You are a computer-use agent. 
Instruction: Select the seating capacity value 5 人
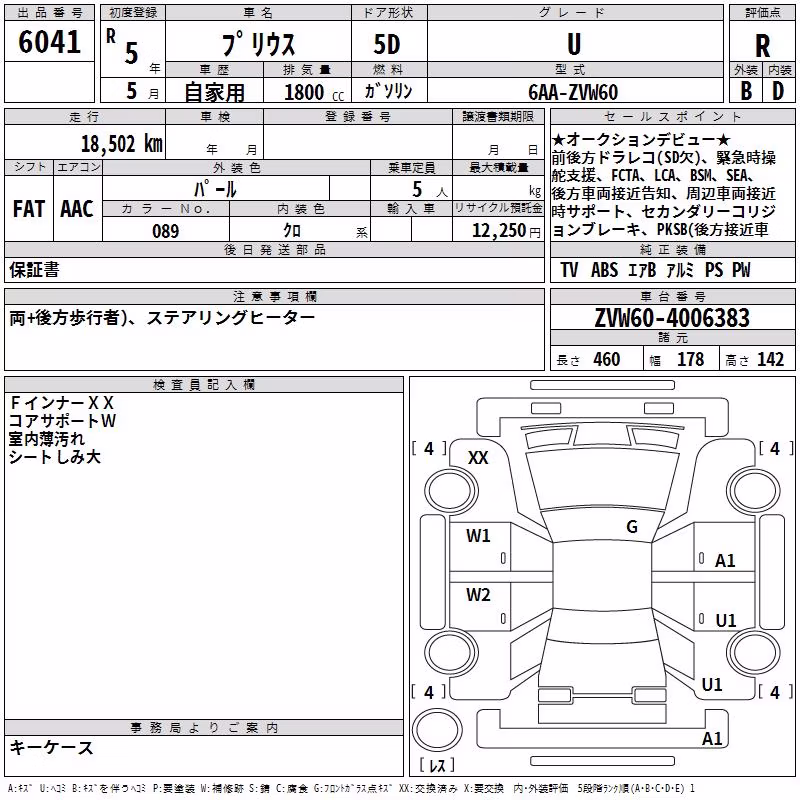tap(430, 190)
